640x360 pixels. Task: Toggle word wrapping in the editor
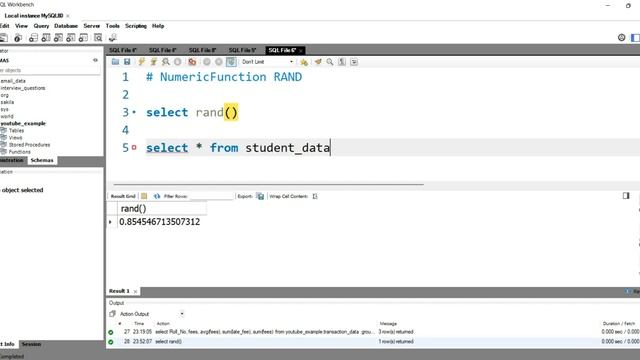[x=354, y=62]
